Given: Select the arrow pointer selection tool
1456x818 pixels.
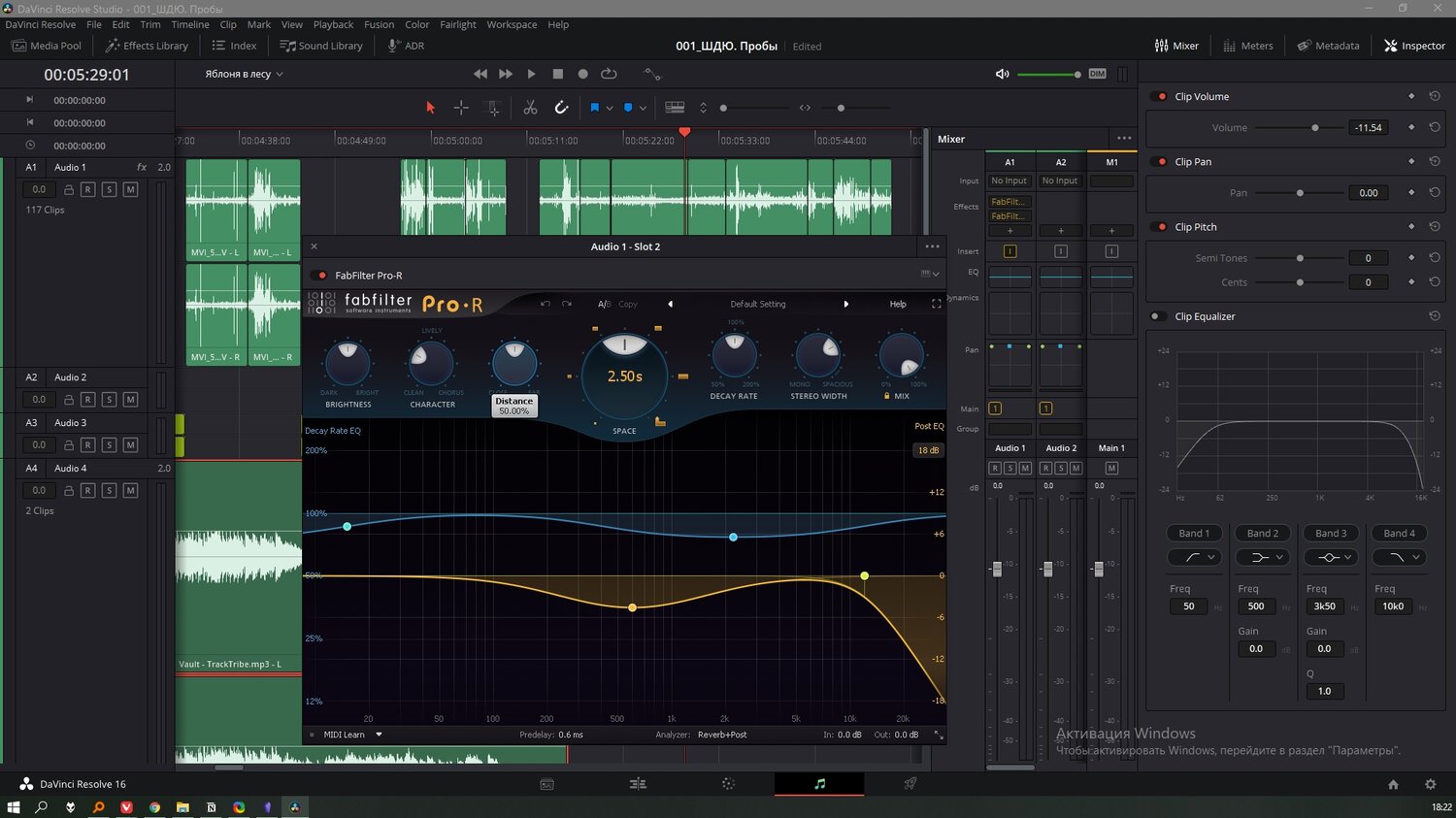Looking at the screenshot, I should [x=431, y=108].
